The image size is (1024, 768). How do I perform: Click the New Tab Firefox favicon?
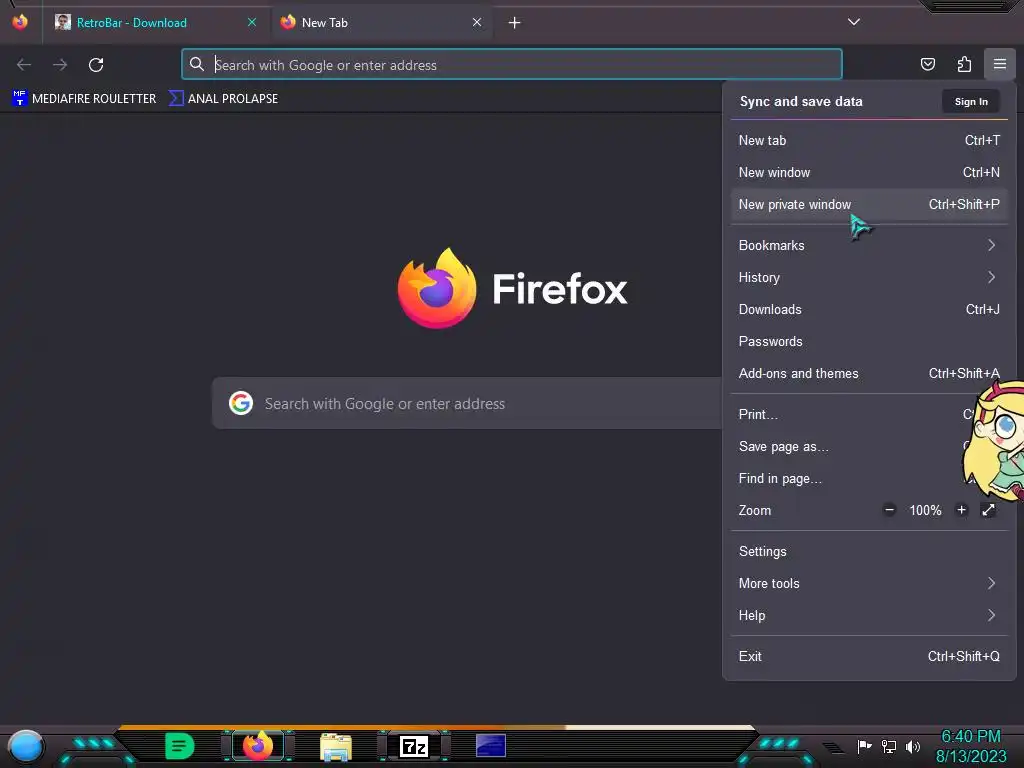coord(288,22)
